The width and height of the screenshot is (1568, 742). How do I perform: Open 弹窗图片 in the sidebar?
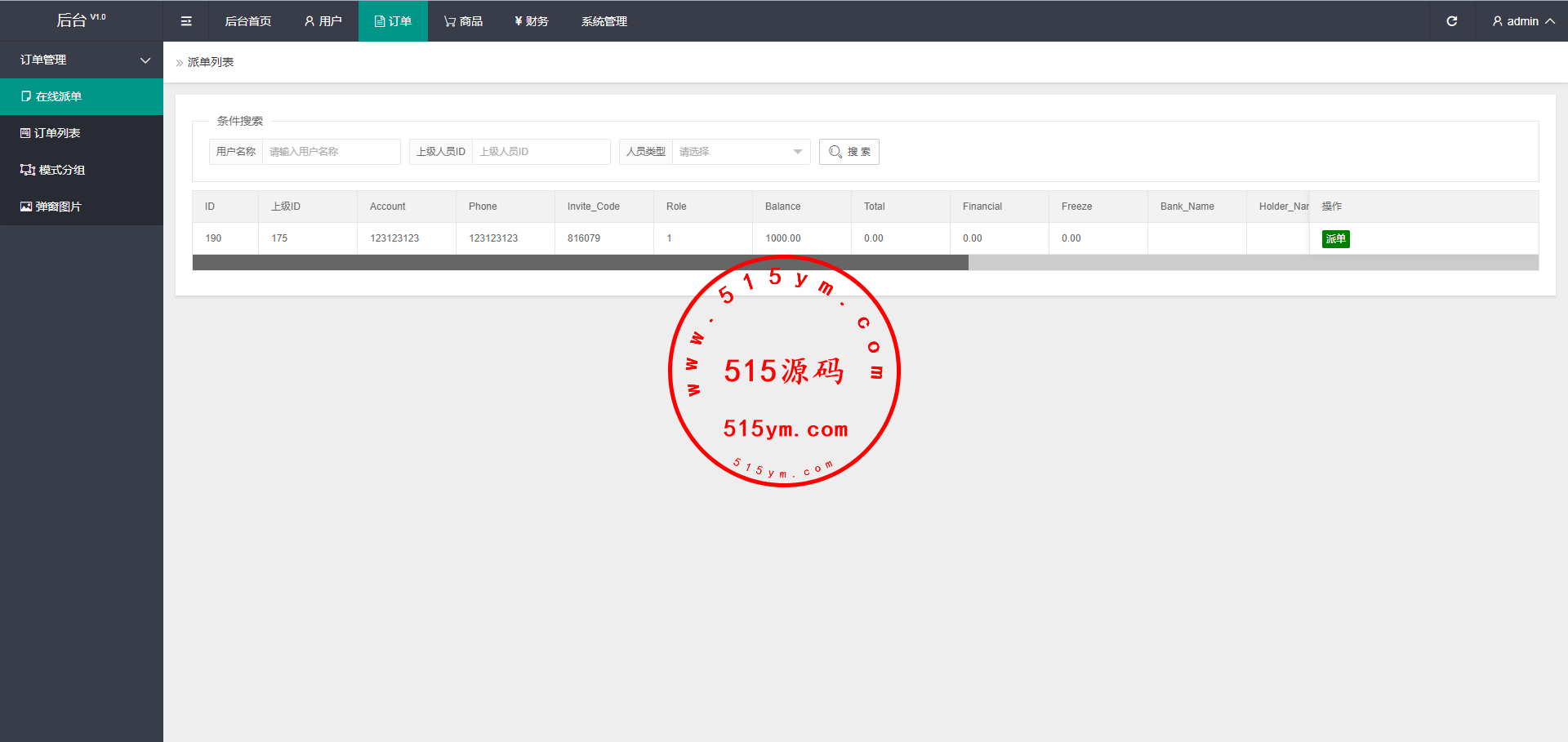tap(58, 207)
